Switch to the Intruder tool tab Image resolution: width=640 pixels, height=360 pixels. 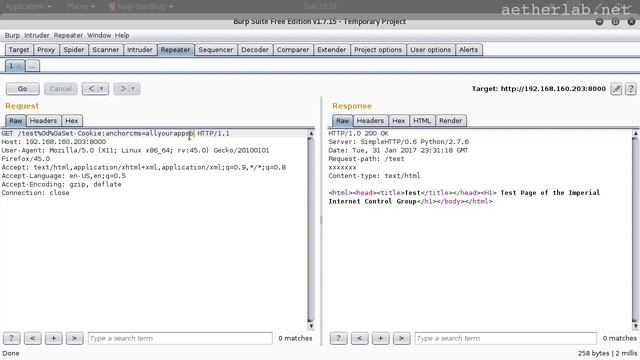[140, 50]
